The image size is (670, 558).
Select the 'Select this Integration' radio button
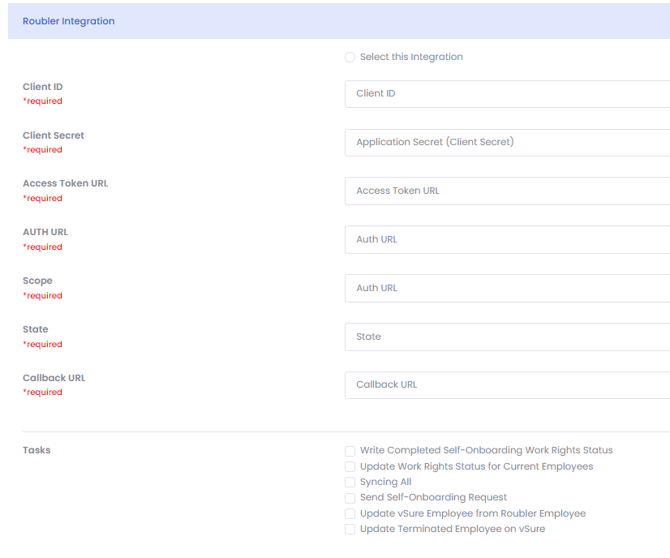[x=350, y=57]
